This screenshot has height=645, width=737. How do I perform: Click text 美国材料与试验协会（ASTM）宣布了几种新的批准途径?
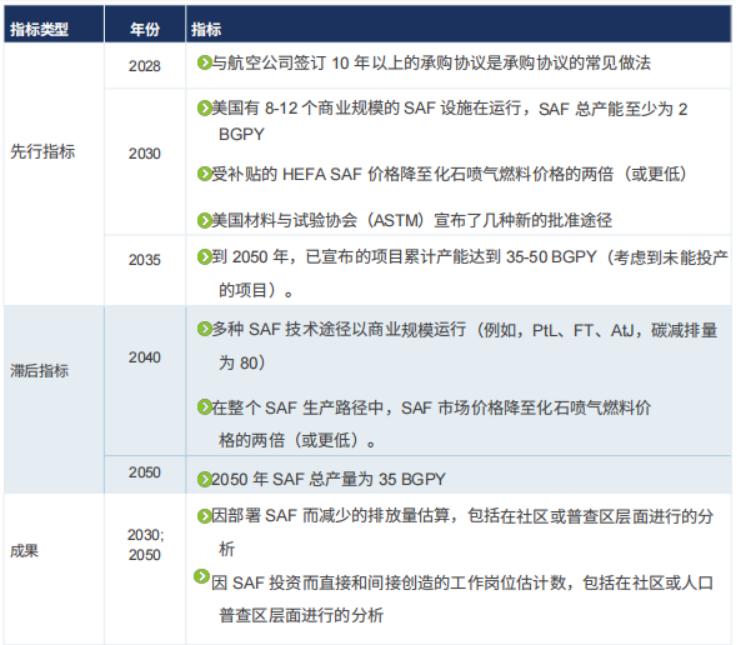point(412,220)
